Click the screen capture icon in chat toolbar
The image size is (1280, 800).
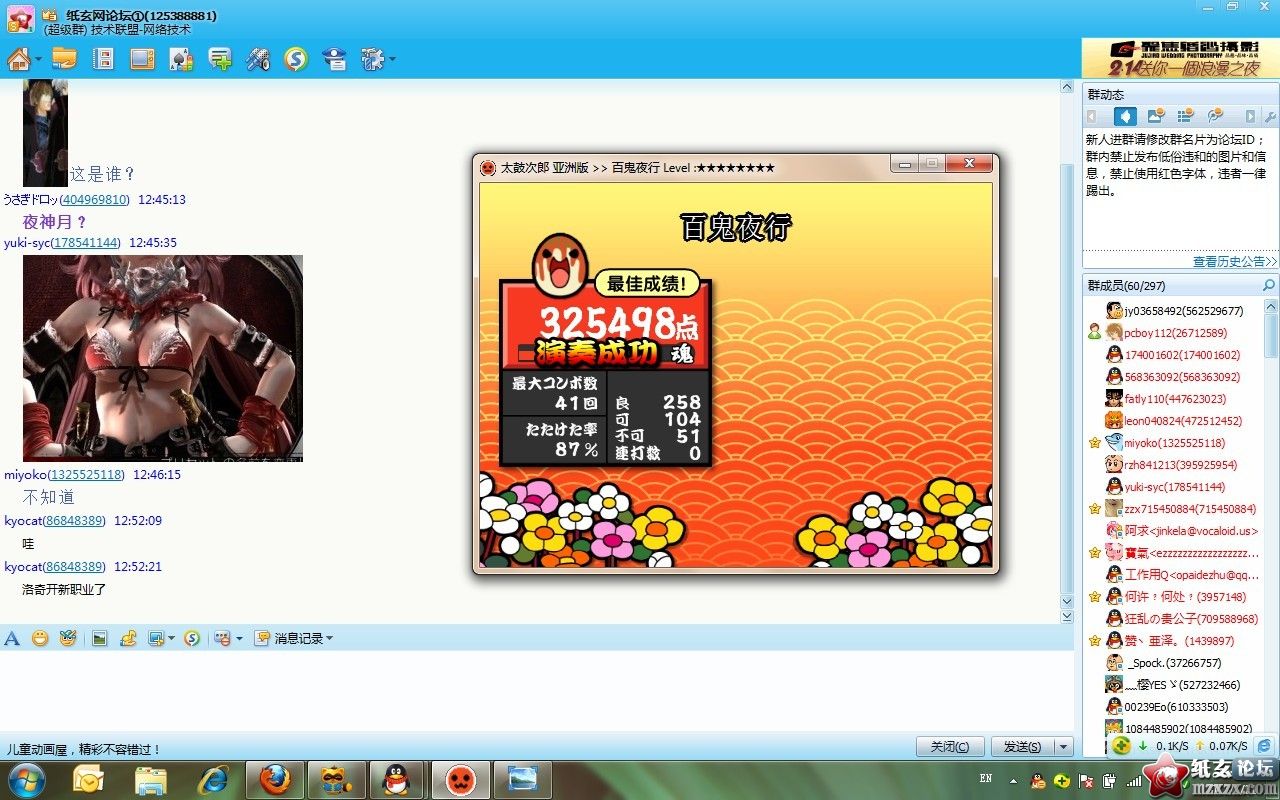(x=156, y=638)
